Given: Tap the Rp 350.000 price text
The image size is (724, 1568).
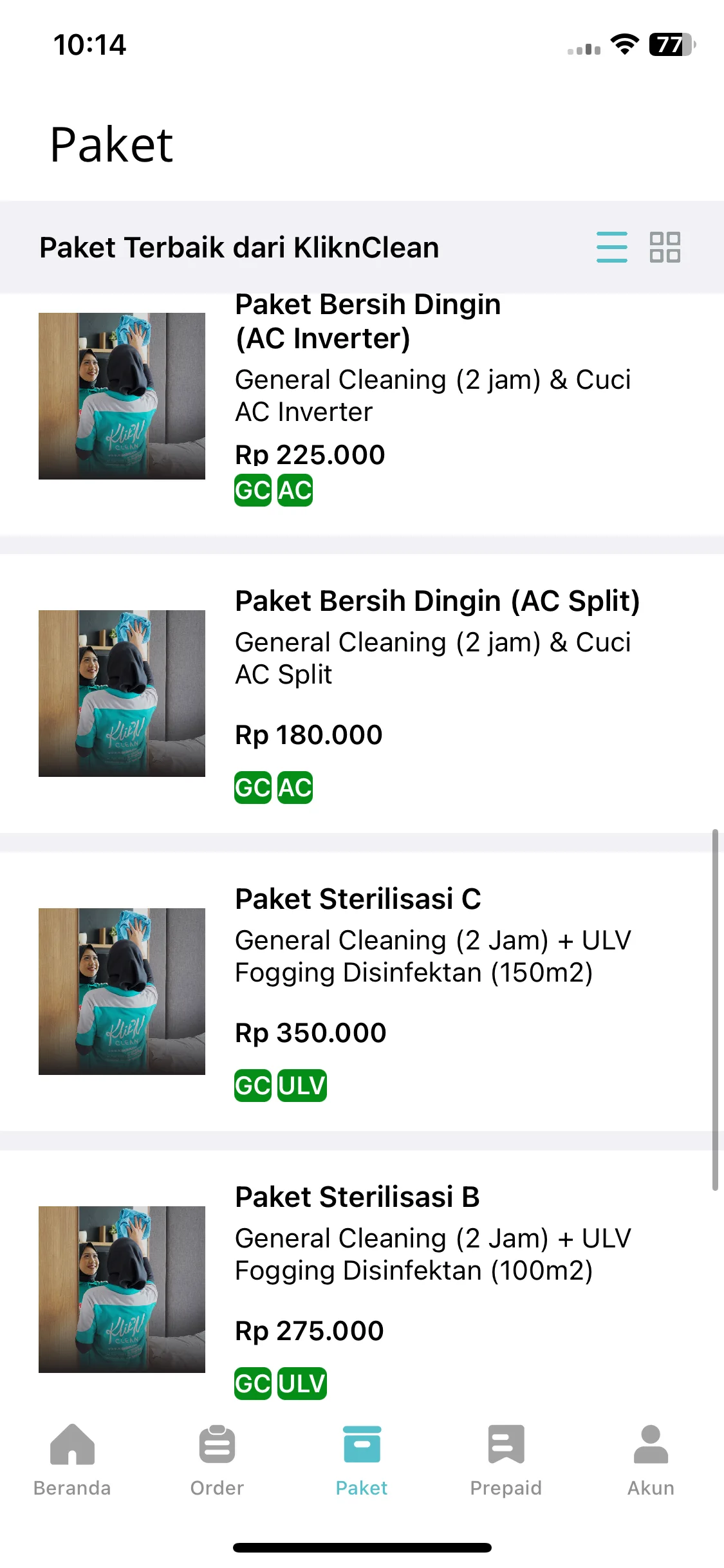Looking at the screenshot, I should coord(310,1033).
